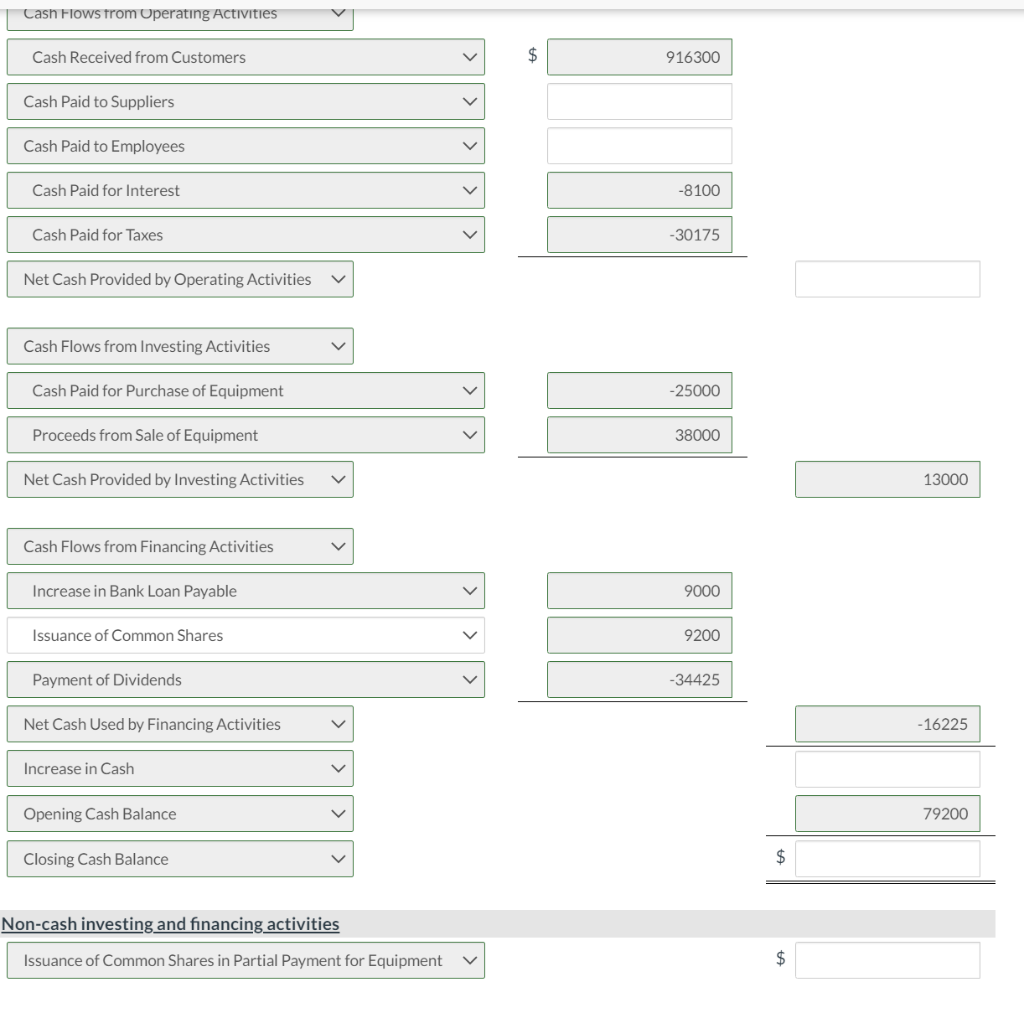Click the Closing Cash Balance amount field
The image size is (1024, 1013).
coord(887,859)
